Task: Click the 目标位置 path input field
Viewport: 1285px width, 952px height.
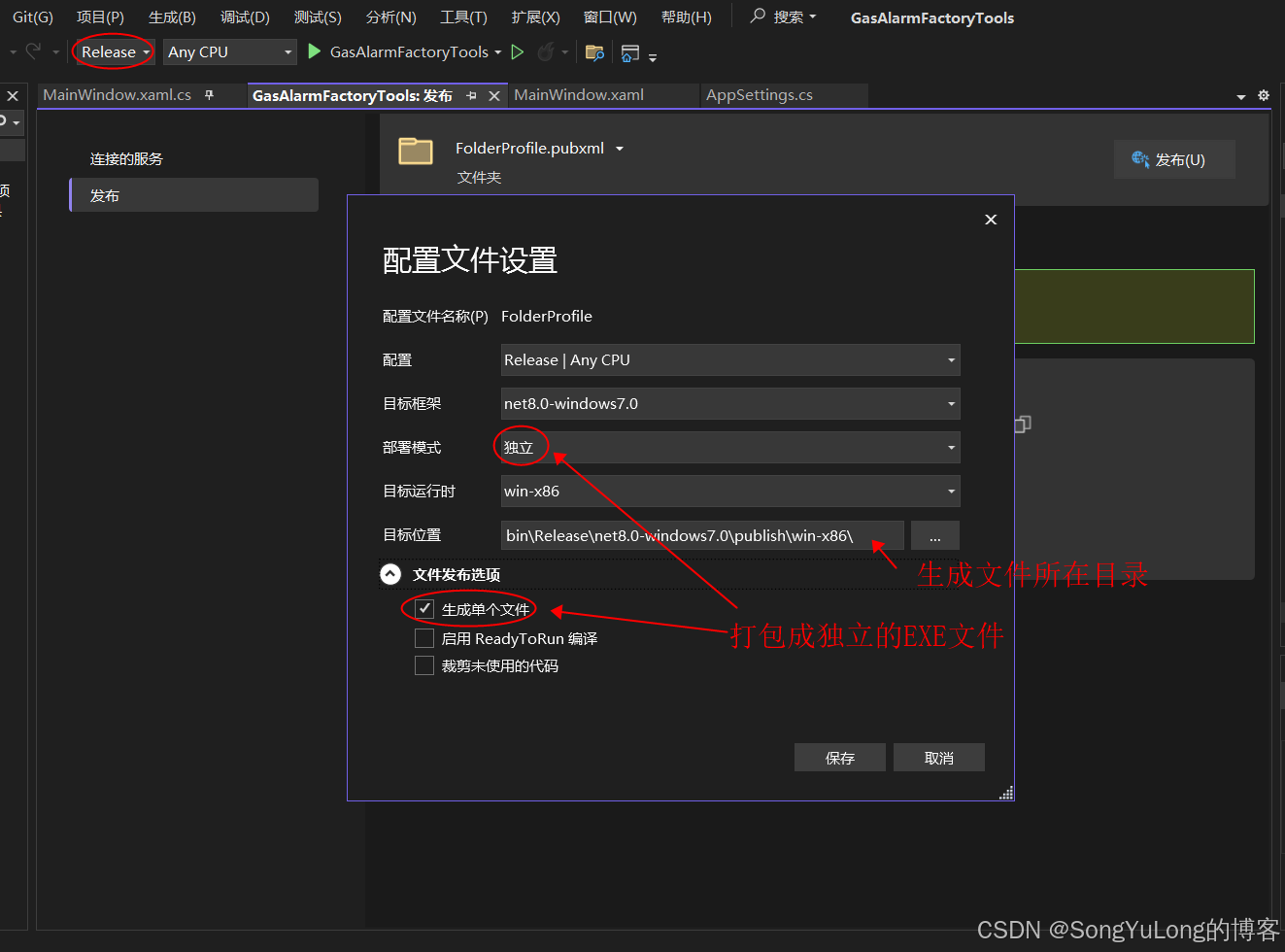Action: (701, 534)
